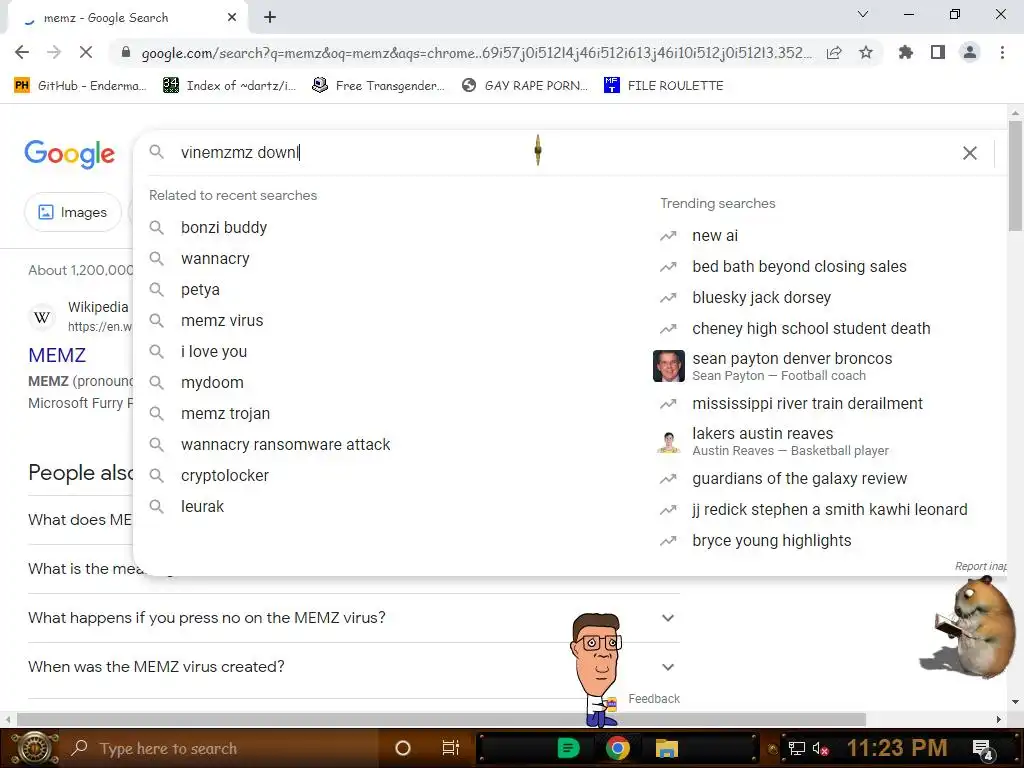Select trending search 'new ai'
The image size is (1024, 768).
pos(715,236)
